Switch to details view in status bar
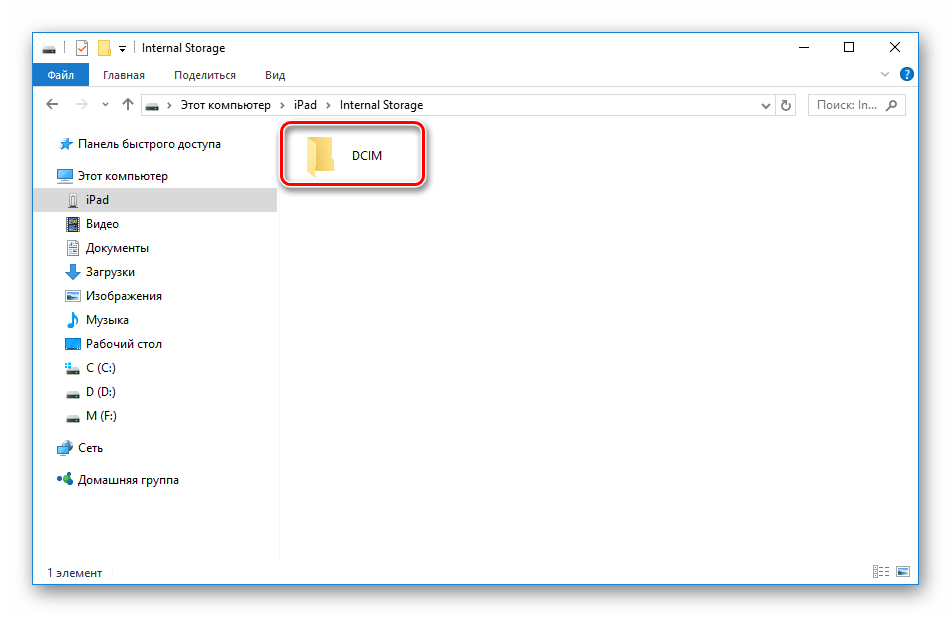 [881, 572]
